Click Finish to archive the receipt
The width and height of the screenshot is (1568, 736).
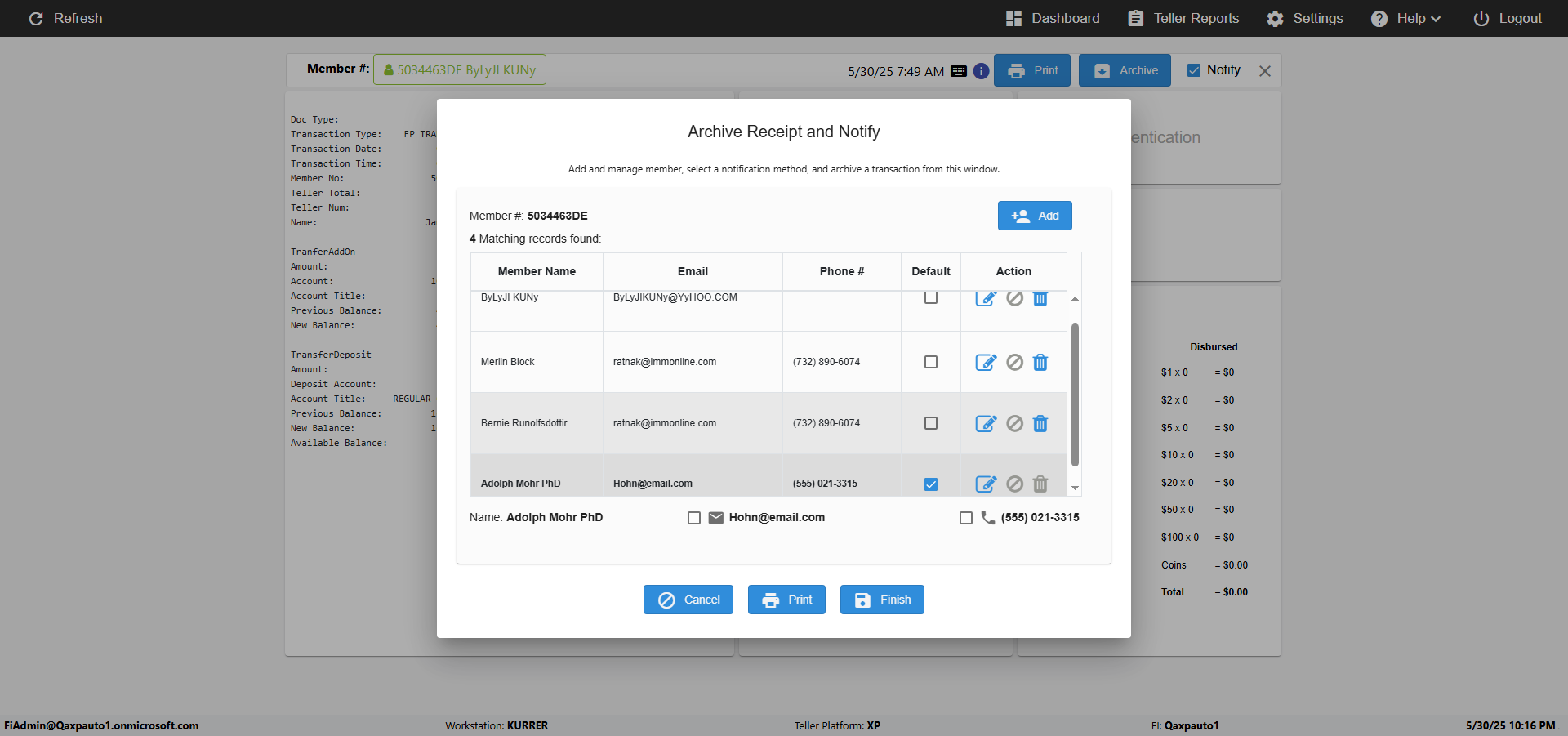click(882, 600)
